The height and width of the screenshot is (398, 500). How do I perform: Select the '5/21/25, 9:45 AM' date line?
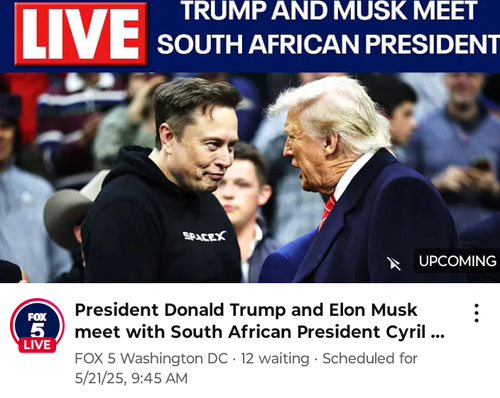tap(131, 378)
